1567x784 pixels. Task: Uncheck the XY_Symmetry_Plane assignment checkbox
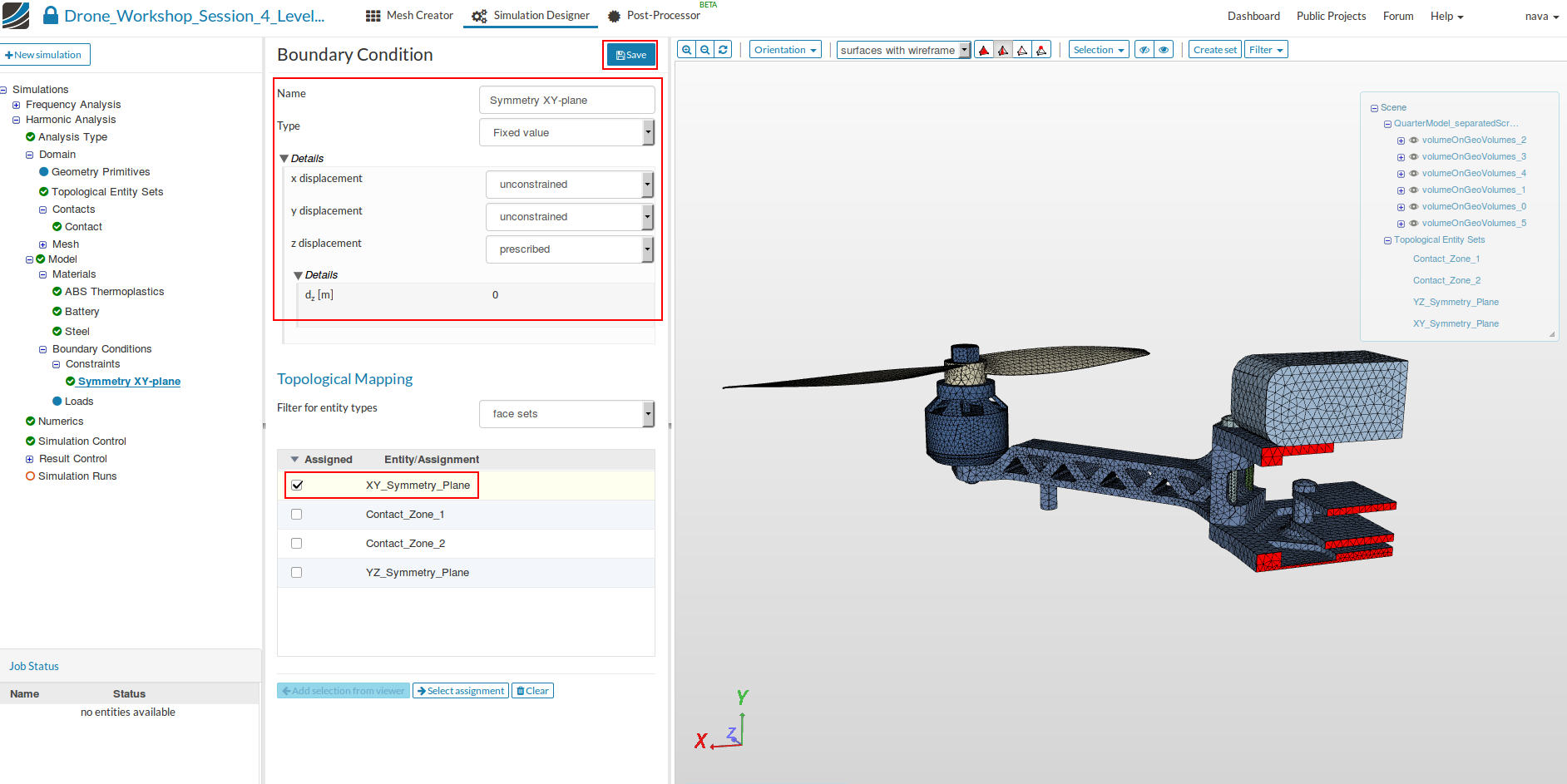pos(297,486)
